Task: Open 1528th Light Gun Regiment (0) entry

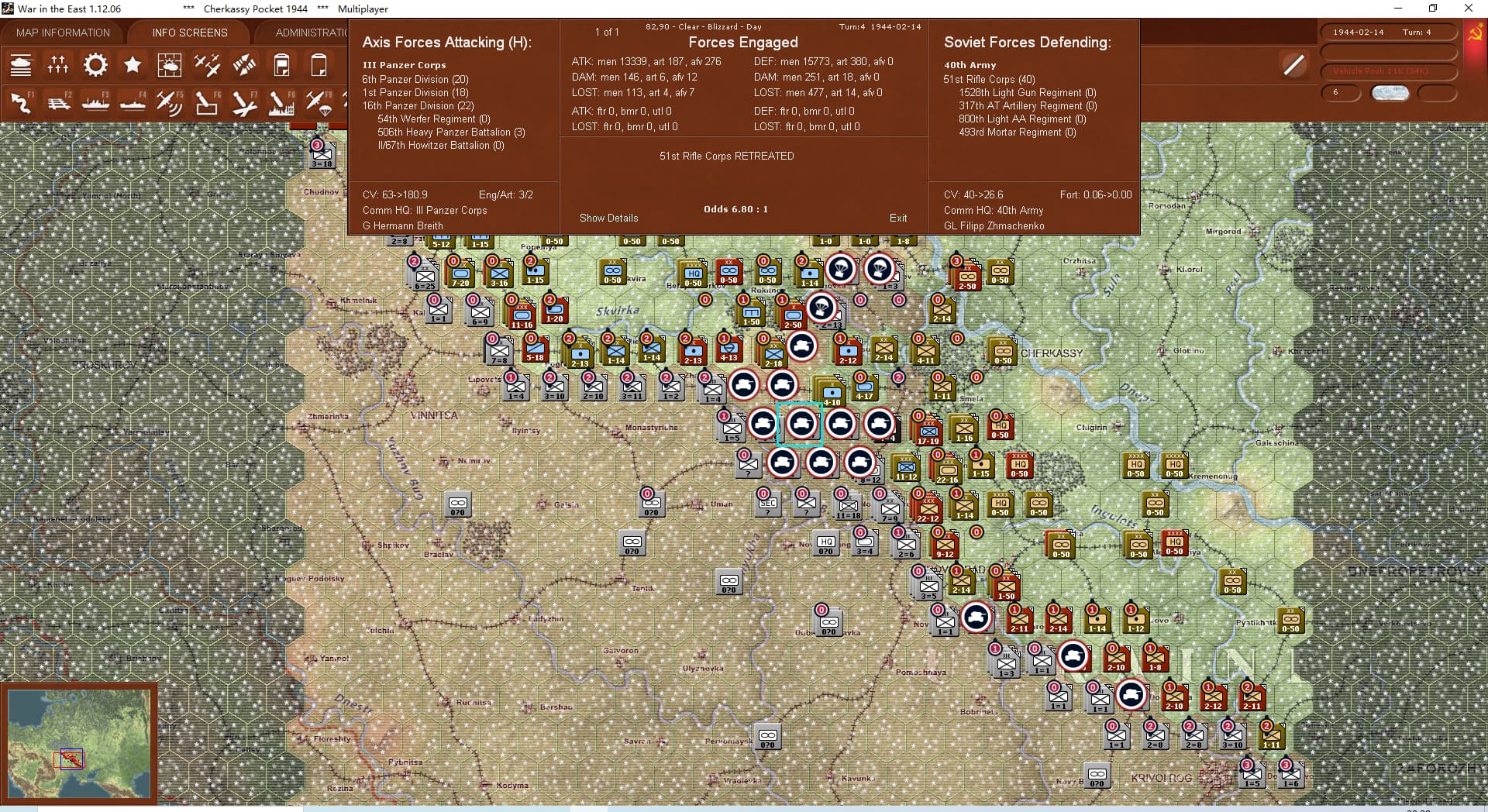Action: [1028, 92]
